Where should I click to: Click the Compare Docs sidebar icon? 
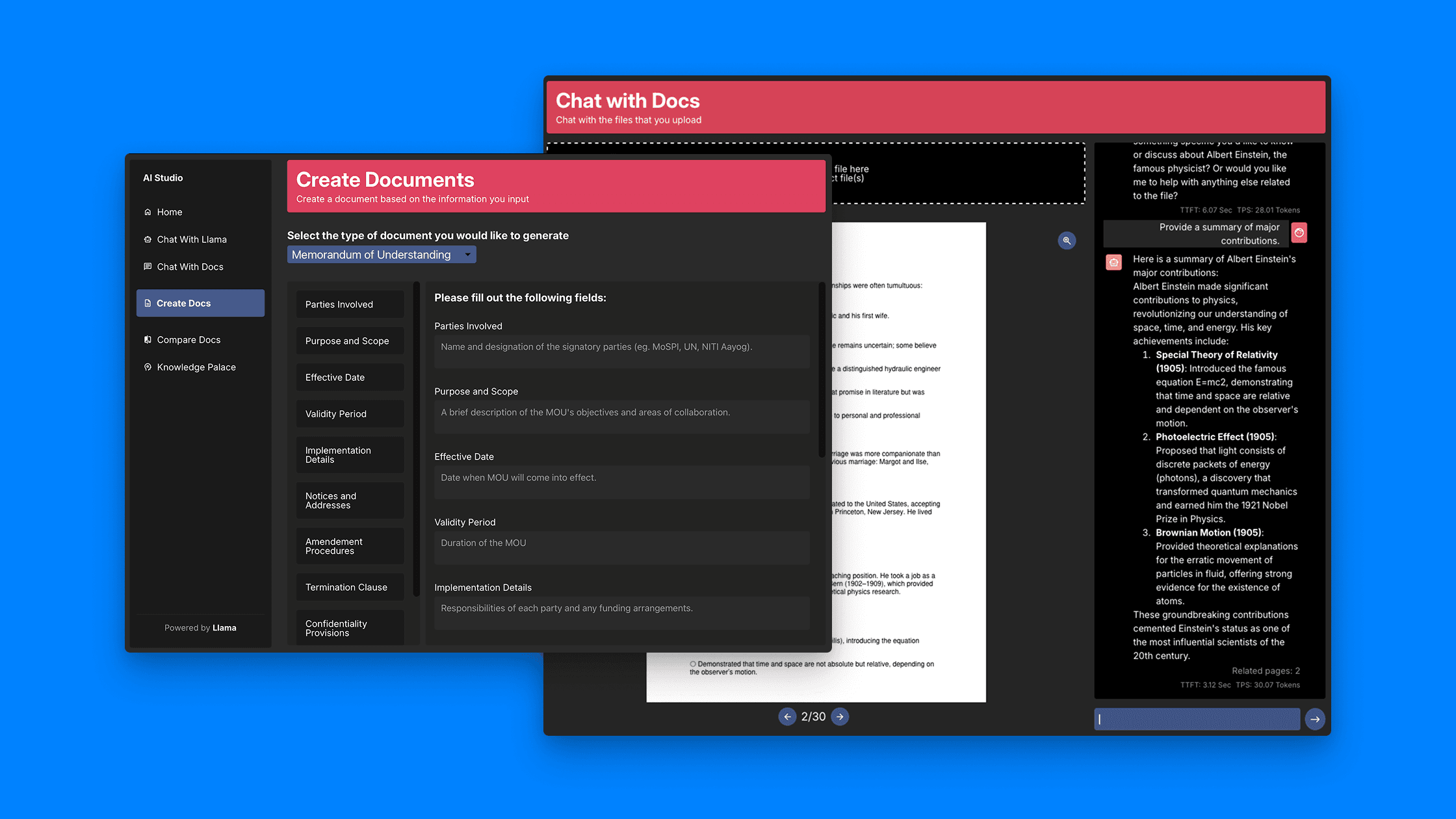pyautogui.click(x=148, y=339)
